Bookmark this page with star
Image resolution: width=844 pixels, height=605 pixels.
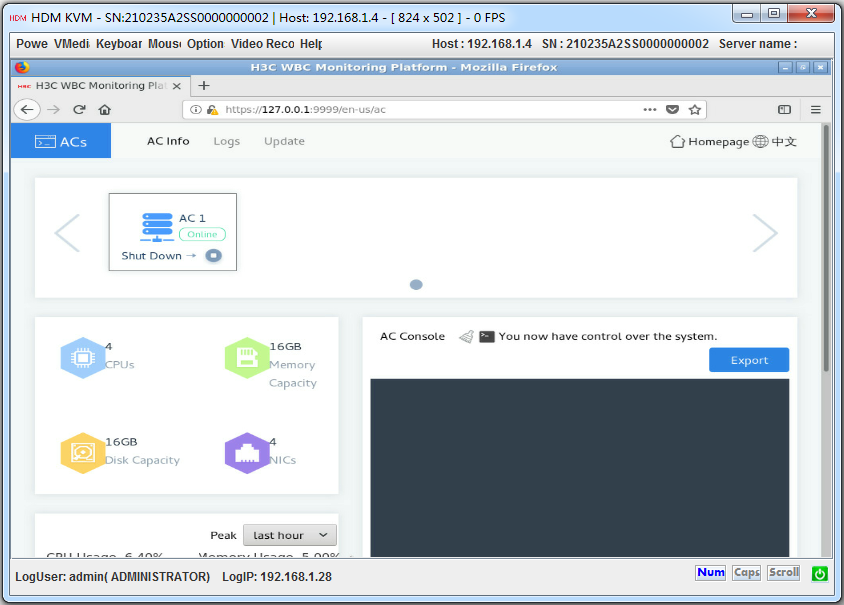pos(695,110)
